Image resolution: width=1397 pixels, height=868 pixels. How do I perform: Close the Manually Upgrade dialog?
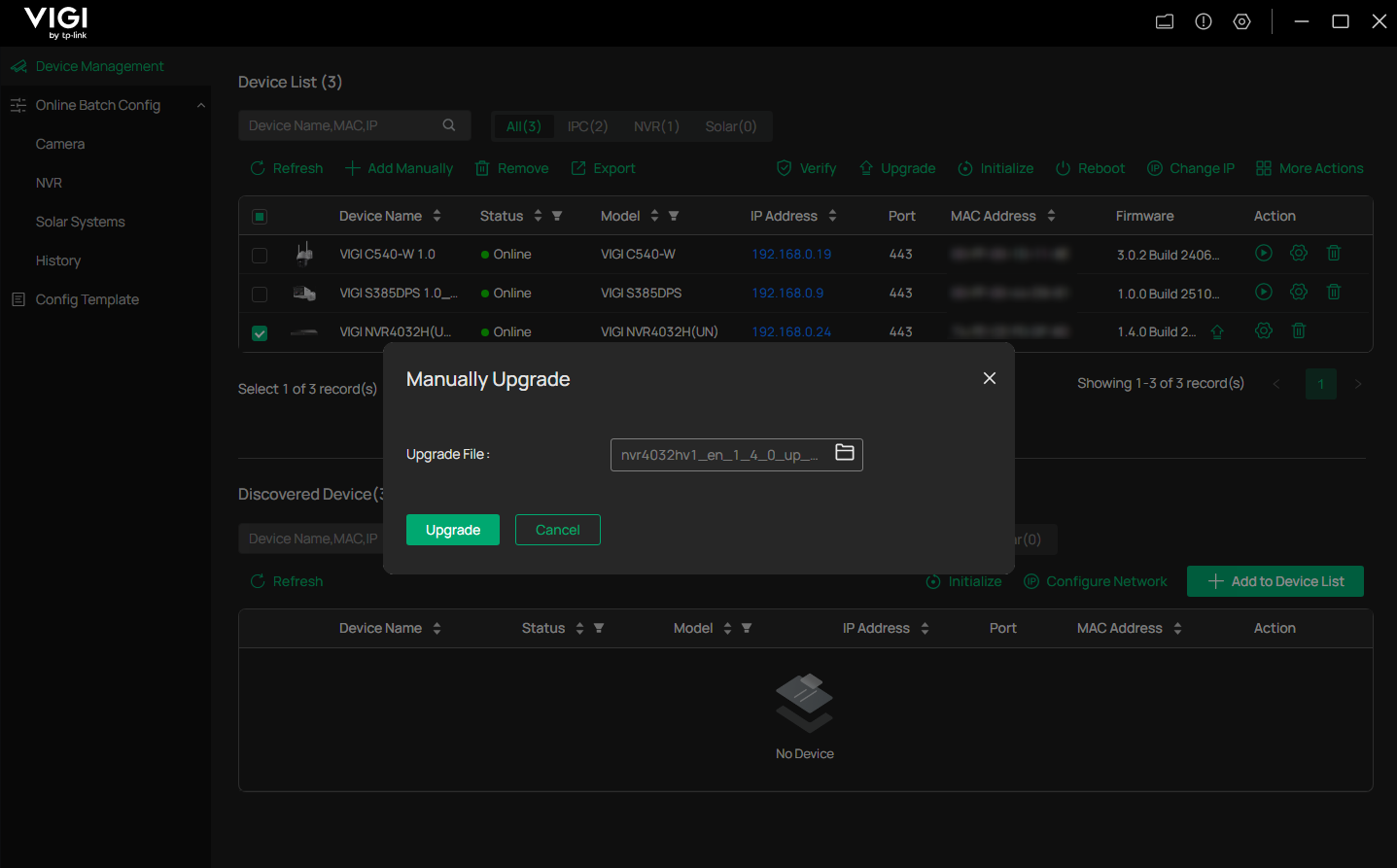point(990,378)
